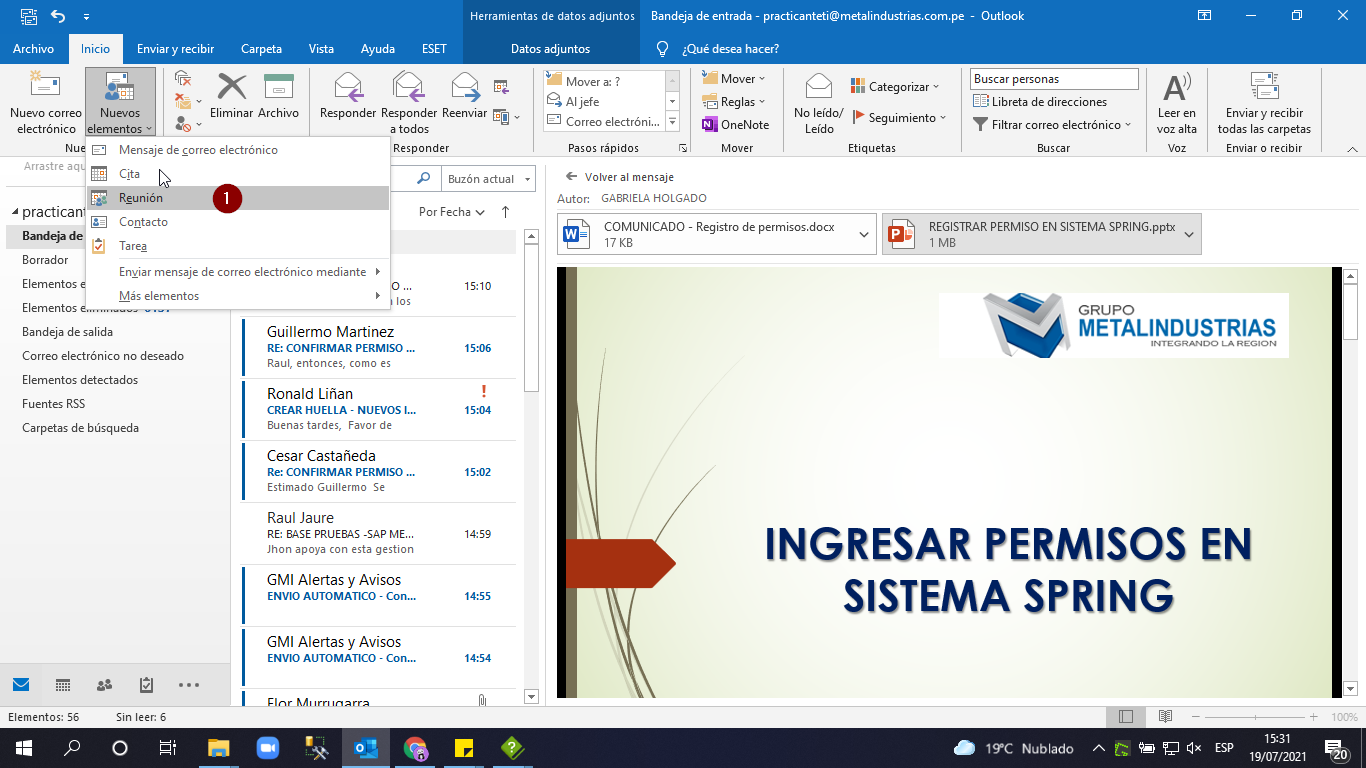Select Tarea in the dropdown menu

tap(238, 246)
